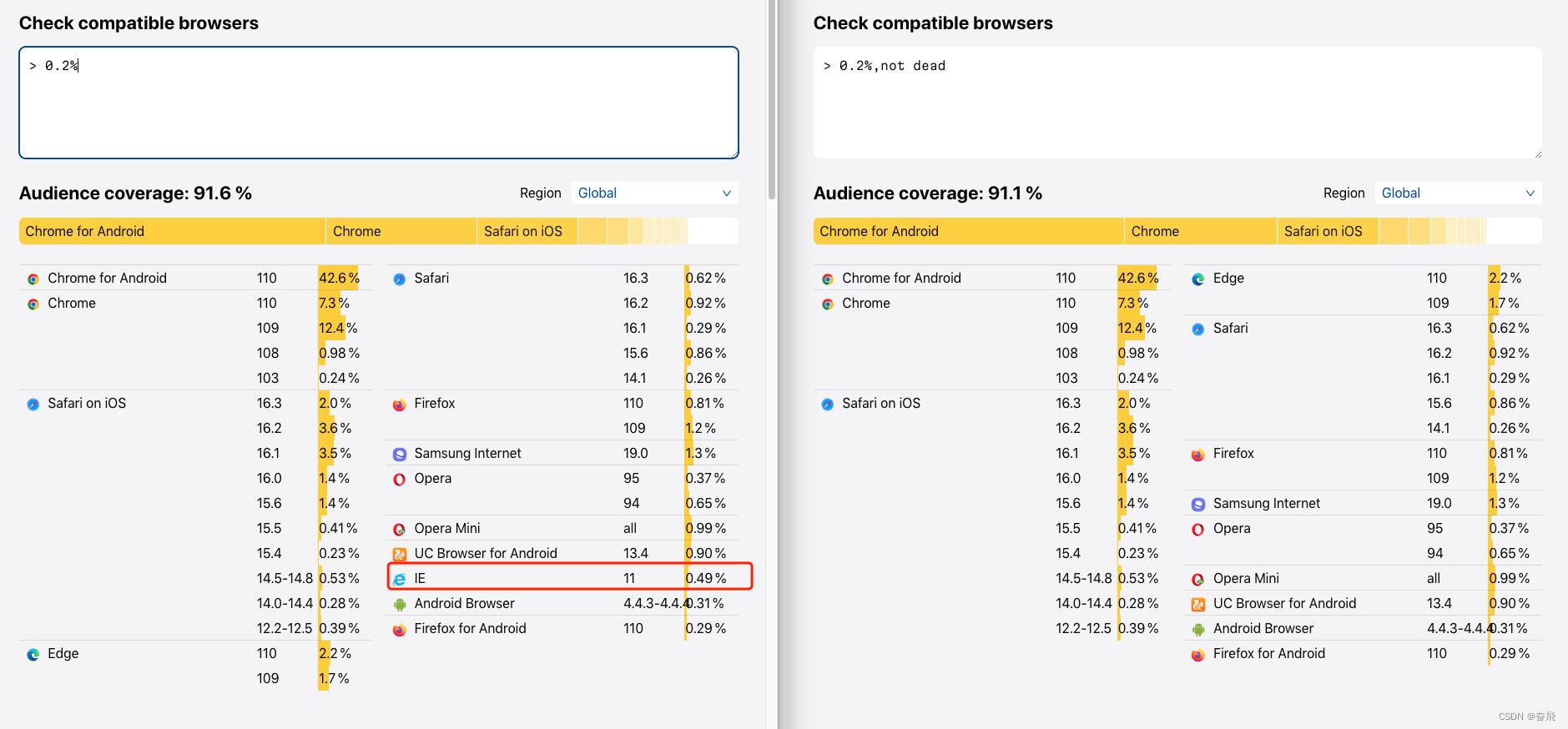Click version '12.2-12.5' in right panel
Screen dimensions: 1568x729
pyautogui.click(x=1083, y=628)
